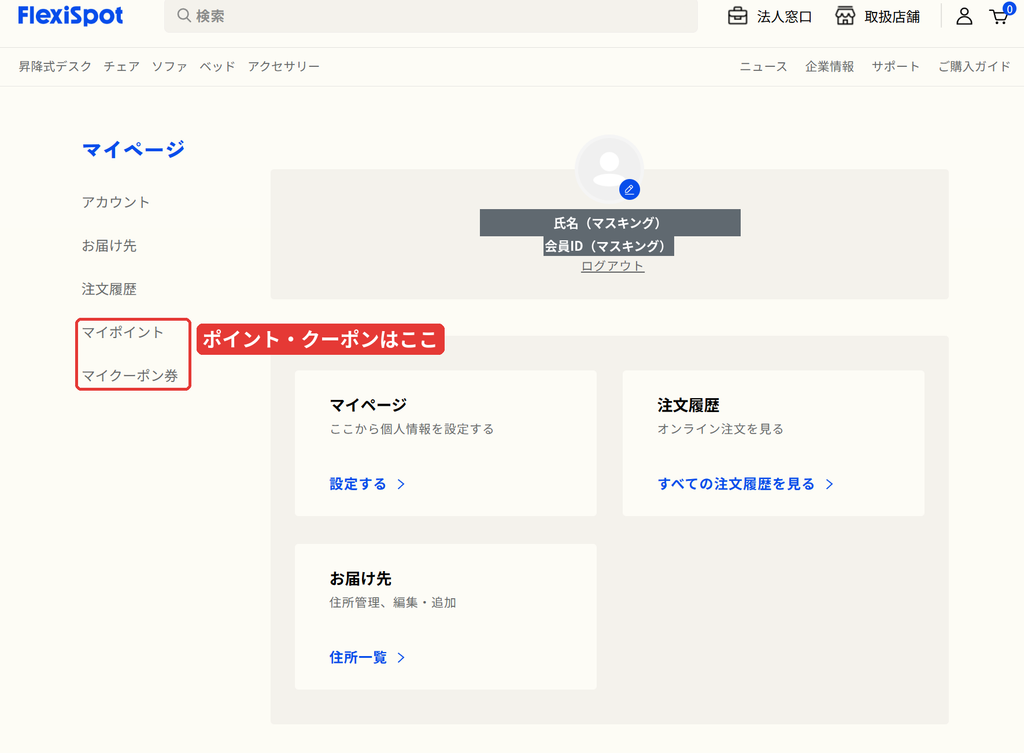Click the マイページ sidebar heading
The image size is (1024, 753).
coord(133,149)
